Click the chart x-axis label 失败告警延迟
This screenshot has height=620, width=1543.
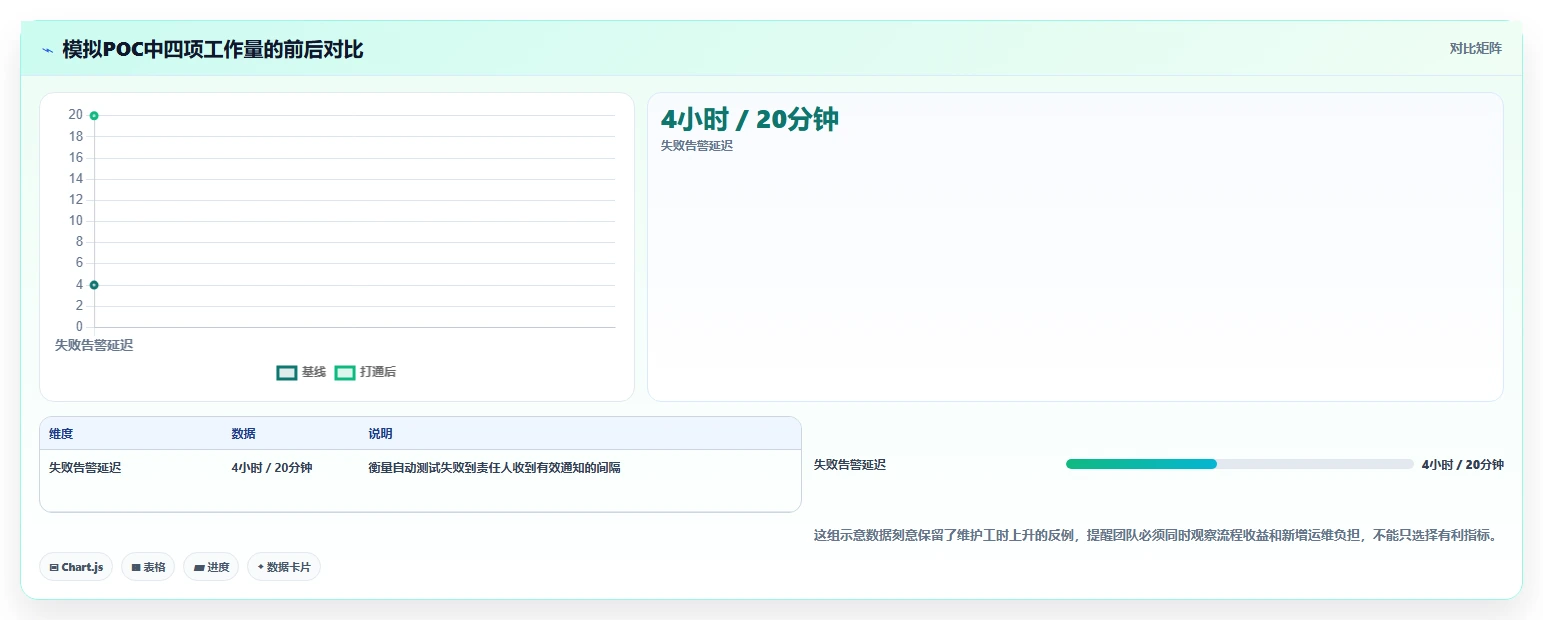94,345
